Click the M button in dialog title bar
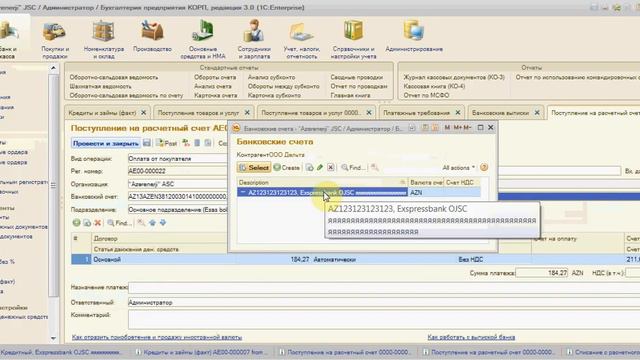The width and height of the screenshot is (640, 360). 447,128
